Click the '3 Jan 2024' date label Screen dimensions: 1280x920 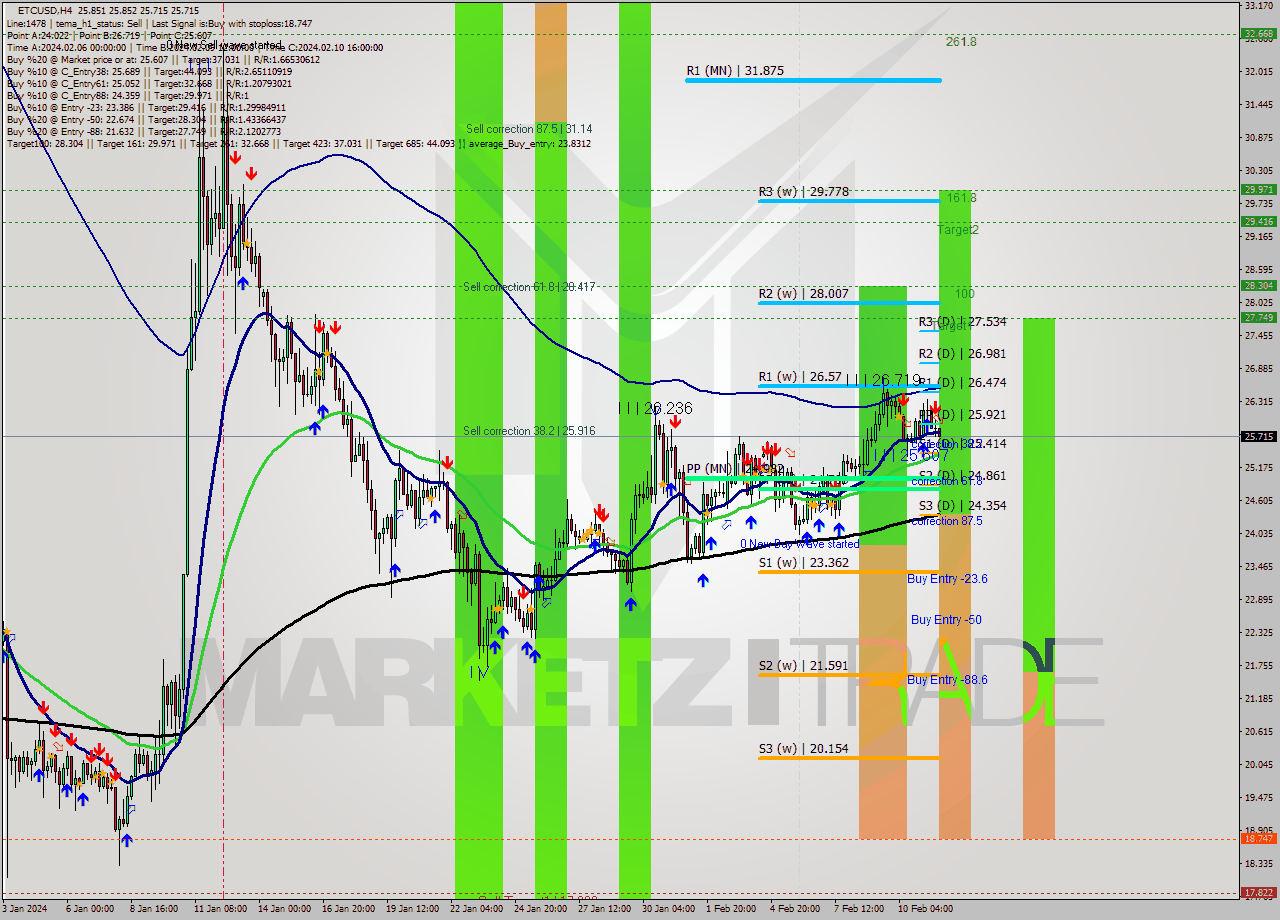[x=26, y=909]
